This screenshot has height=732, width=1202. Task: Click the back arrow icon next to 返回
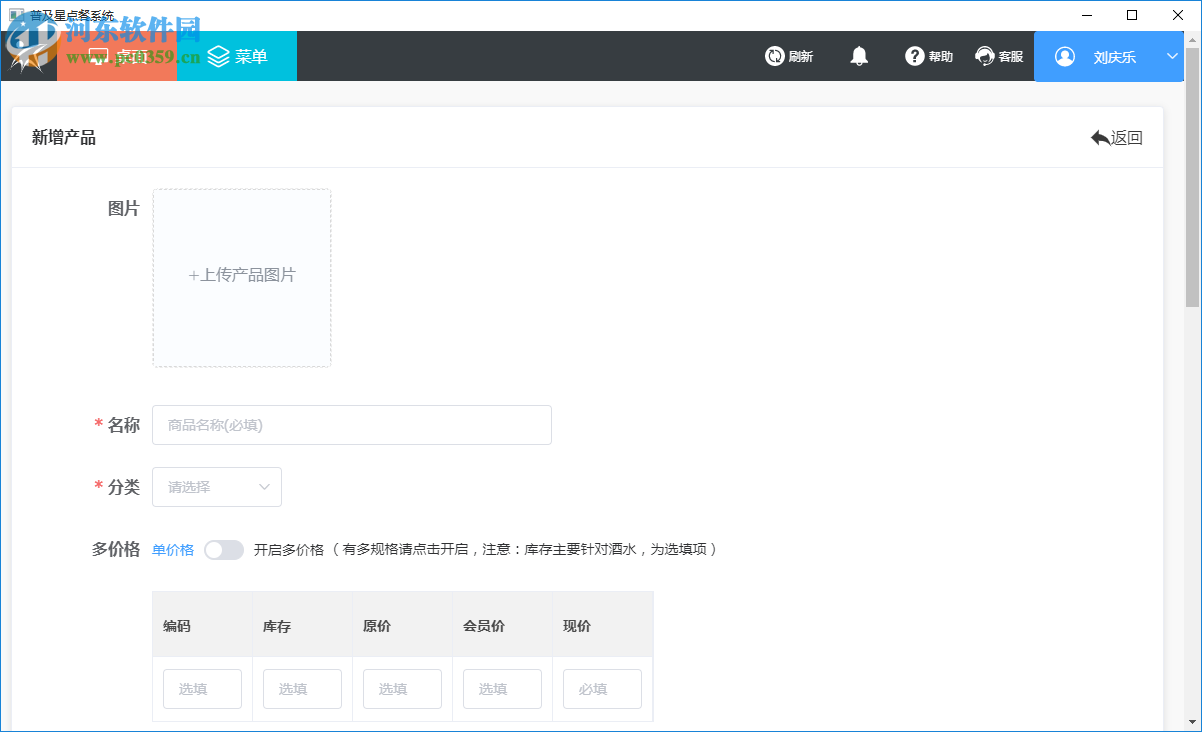pyautogui.click(x=1101, y=137)
